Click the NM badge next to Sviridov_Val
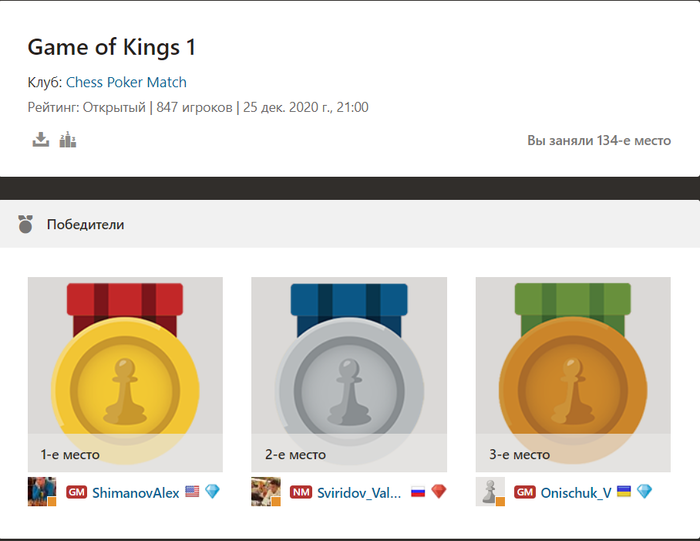This screenshot has height=541, width=700. (x=301, y=492)
